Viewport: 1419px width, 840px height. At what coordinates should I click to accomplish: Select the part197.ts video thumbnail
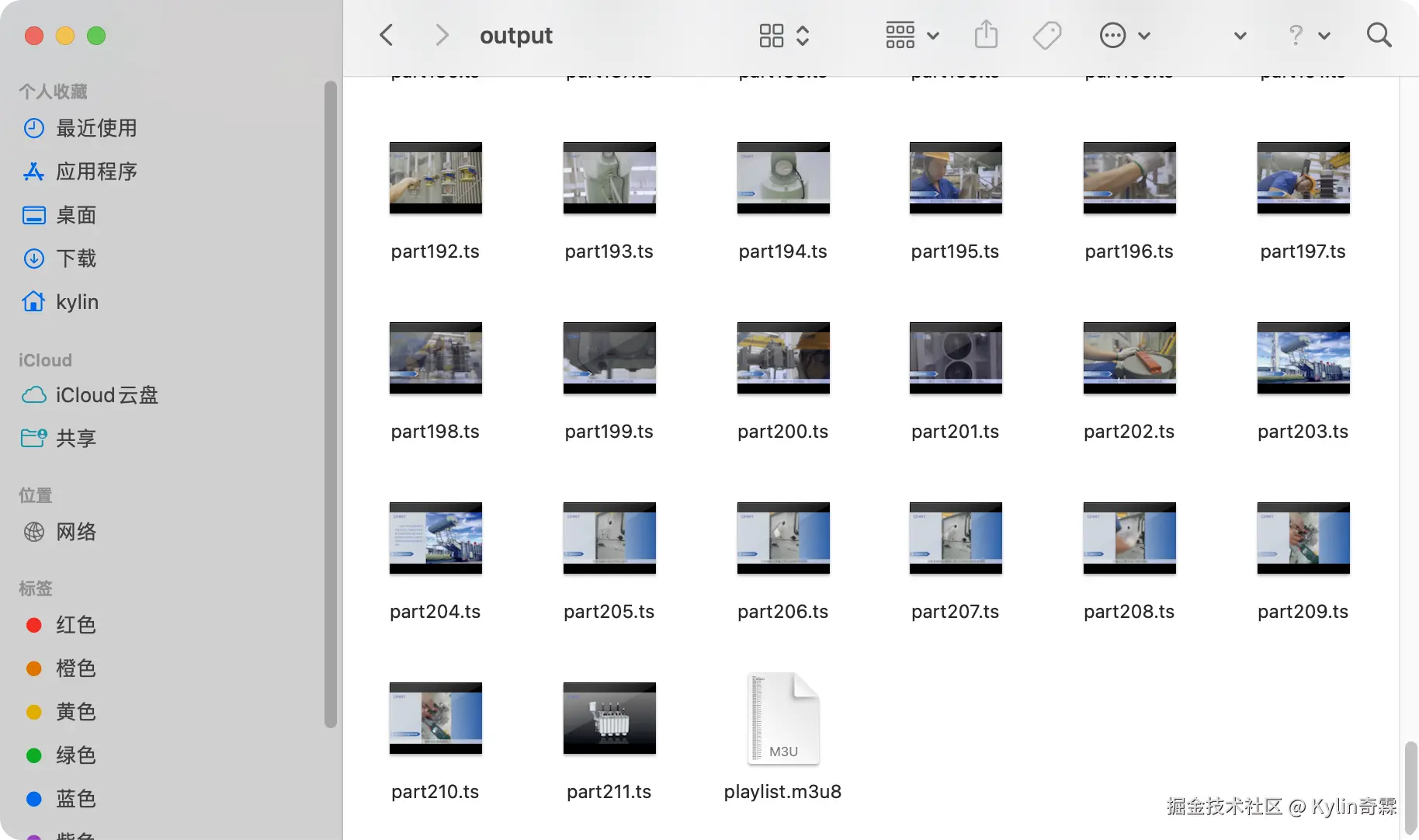(1303, 178)
